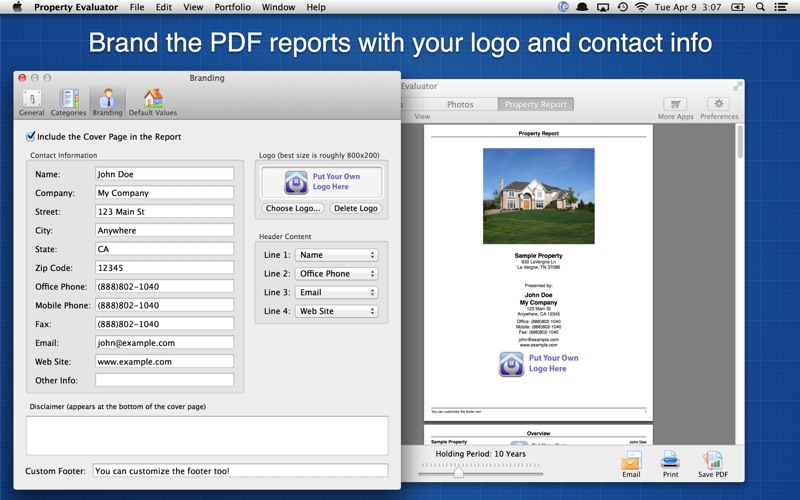Click the clock showing Tue Apr 9
The height and width of the screenshot is (500, 800).
(688, 7)
